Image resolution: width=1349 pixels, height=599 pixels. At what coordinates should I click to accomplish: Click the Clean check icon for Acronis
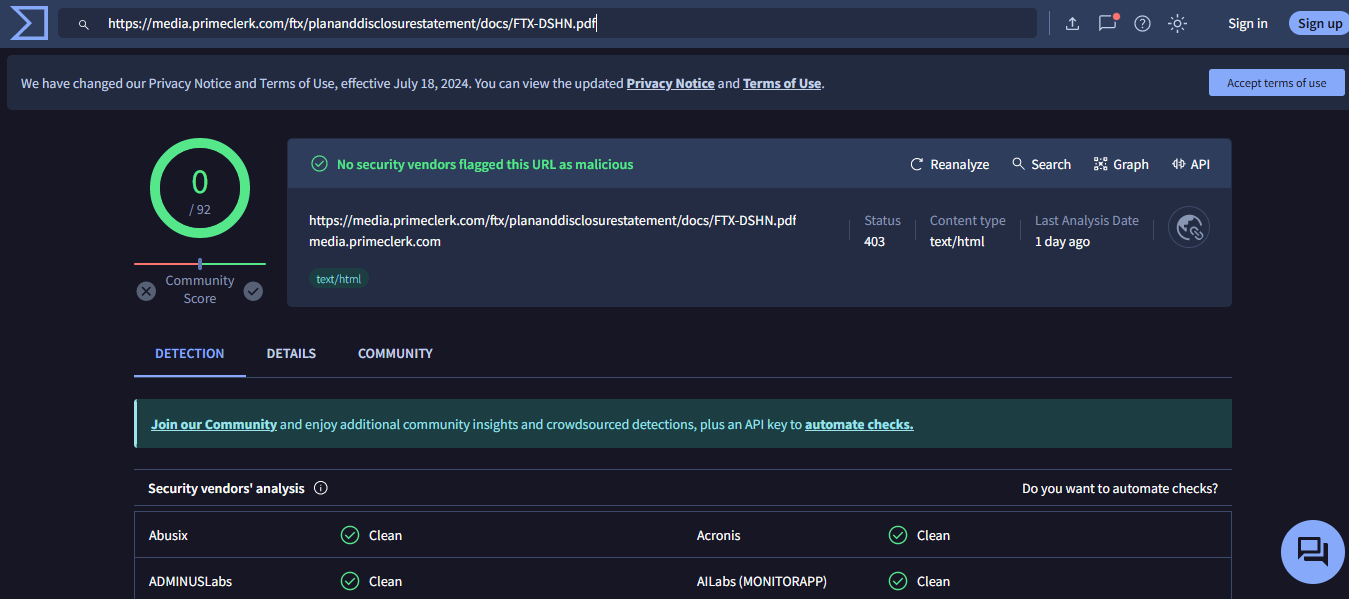click(898, 535)
